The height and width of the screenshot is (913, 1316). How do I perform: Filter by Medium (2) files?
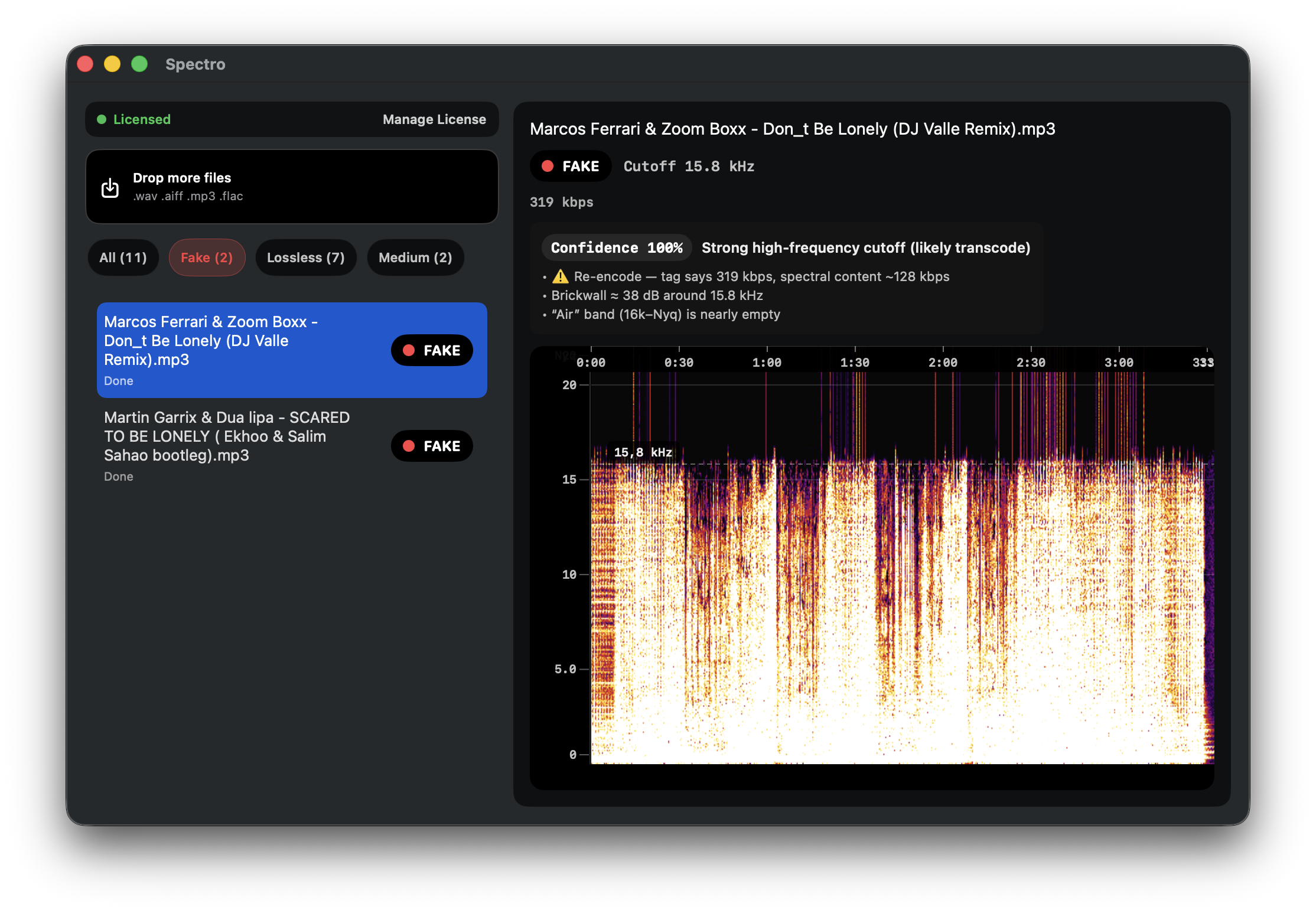point(415,257)
